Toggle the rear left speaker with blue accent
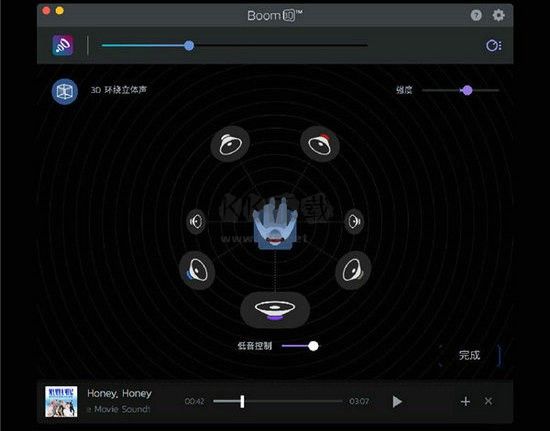The height and width of the screenshot is (431, 550). point(197,270)
